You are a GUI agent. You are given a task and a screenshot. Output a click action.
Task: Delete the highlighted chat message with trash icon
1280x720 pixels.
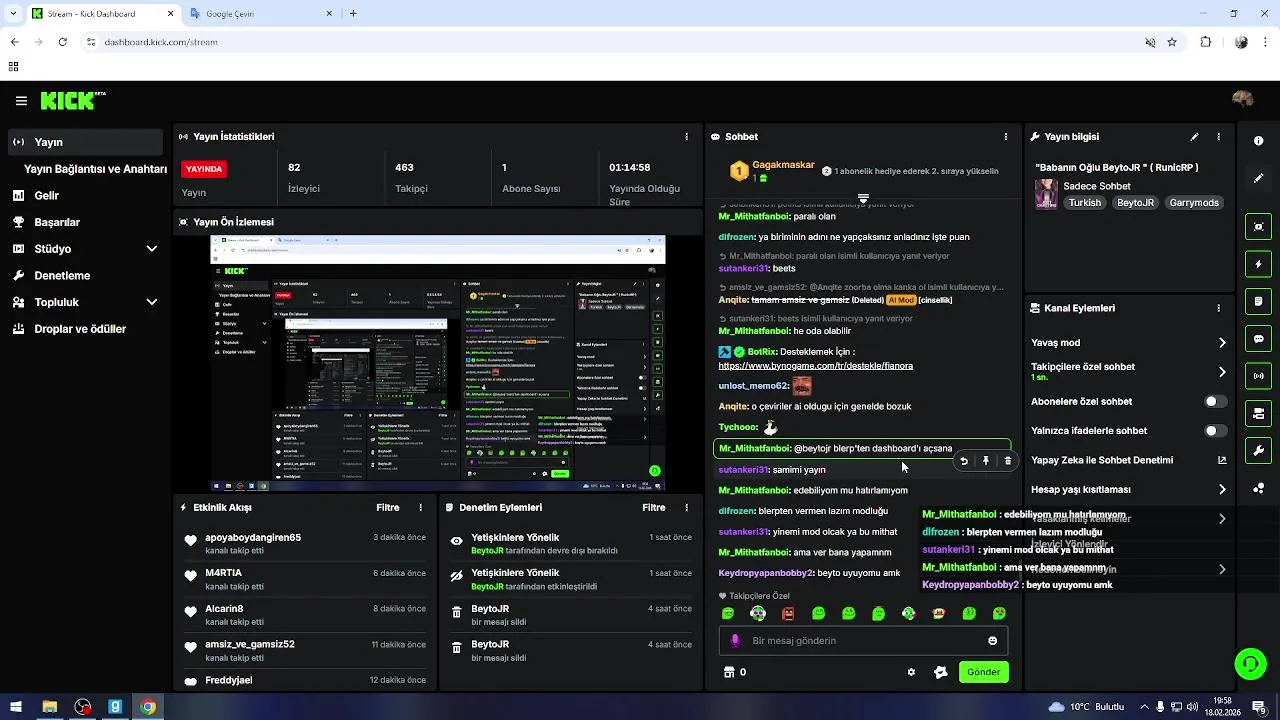pyautogui.click(x=1007, y=461)
